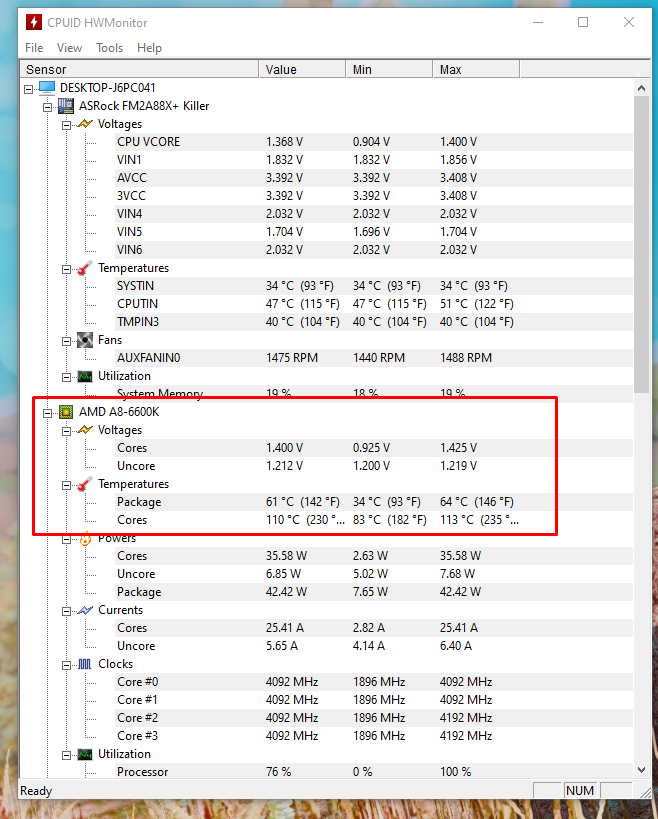Select the CPUTIN temperature row
Screen dimensions: 658x819
point(374,304)
